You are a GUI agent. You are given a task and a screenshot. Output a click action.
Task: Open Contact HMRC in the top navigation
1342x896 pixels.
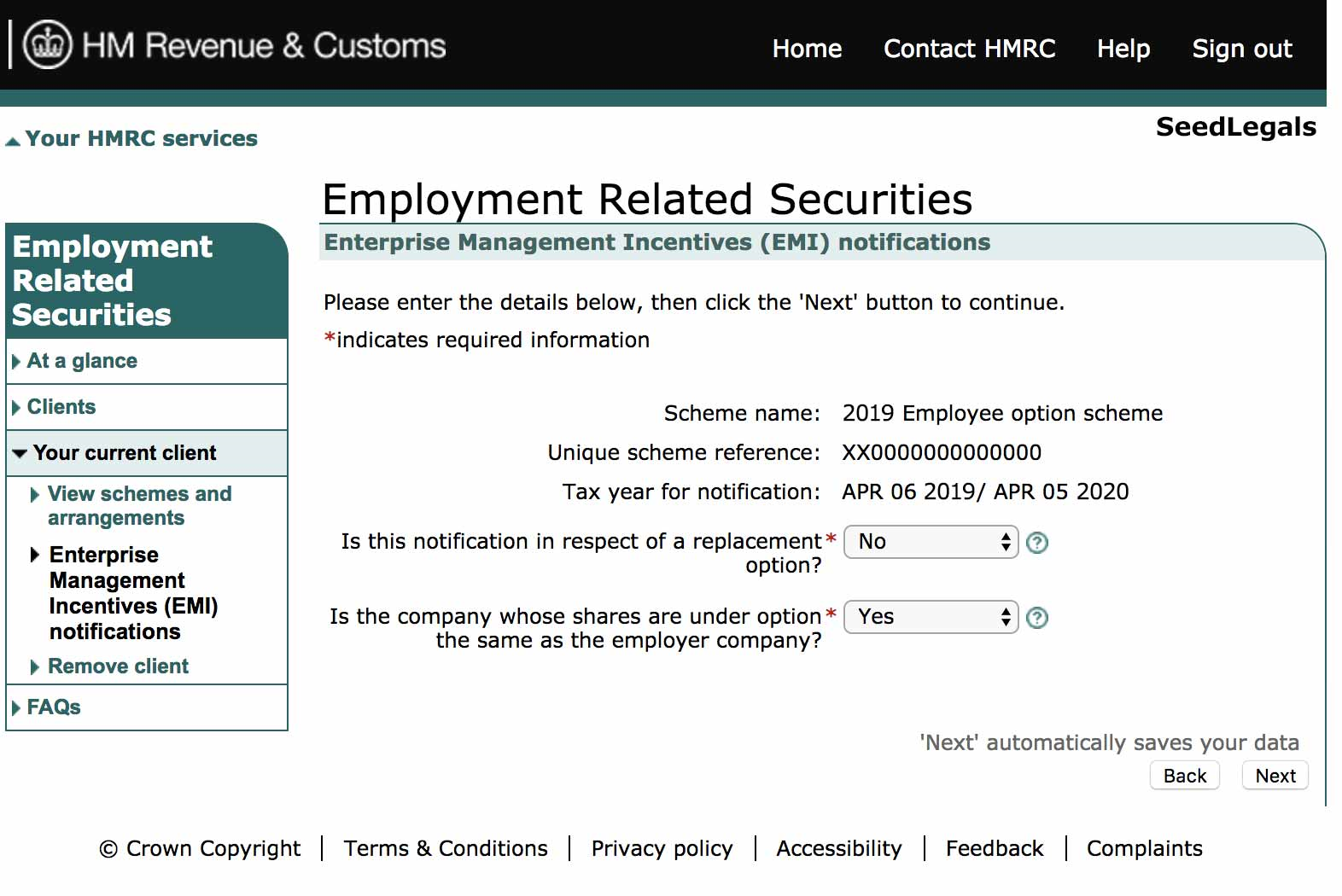point(969,49)
